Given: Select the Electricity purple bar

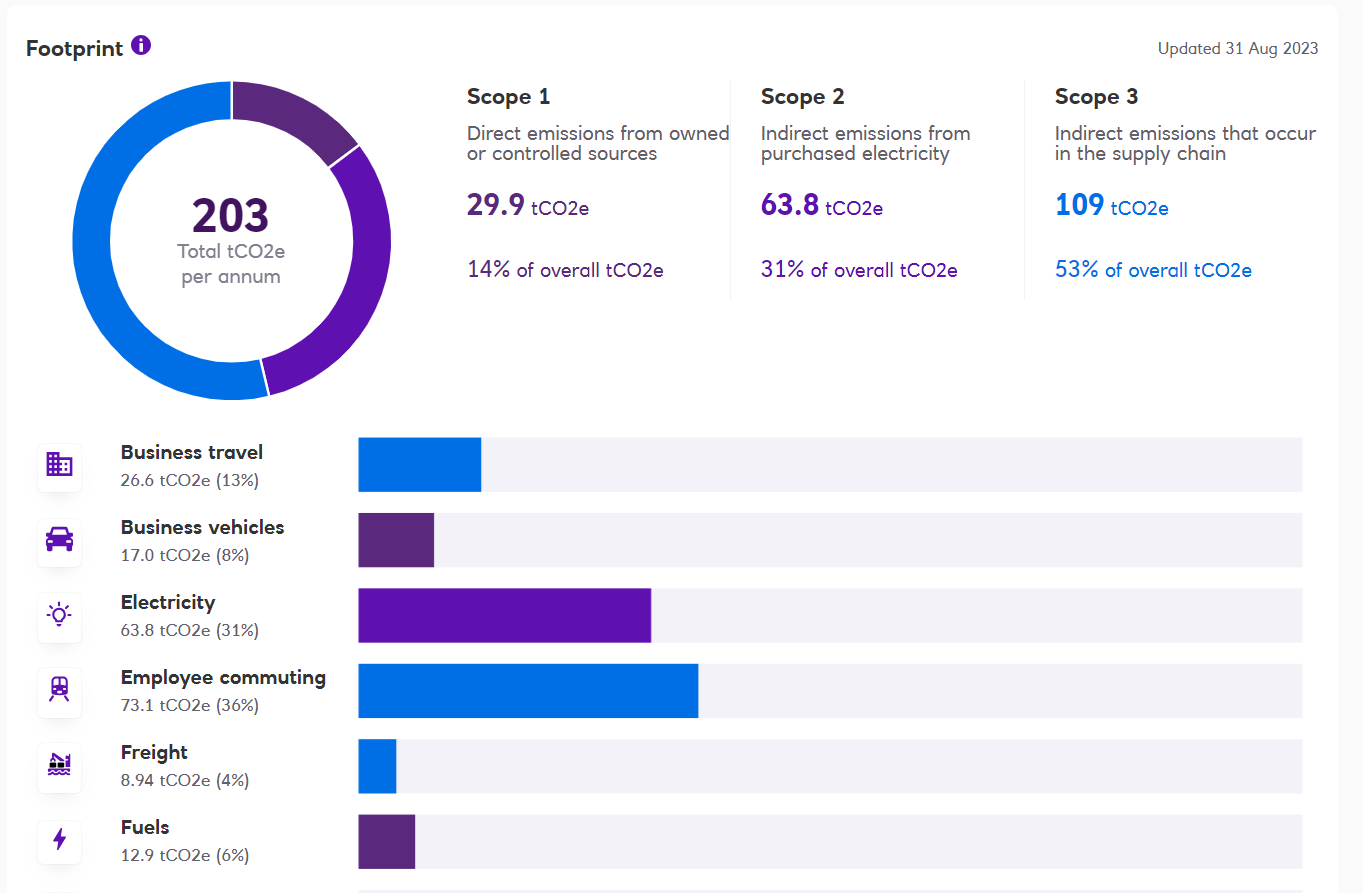Looking at the screenshot, I should tap(504, 615).
